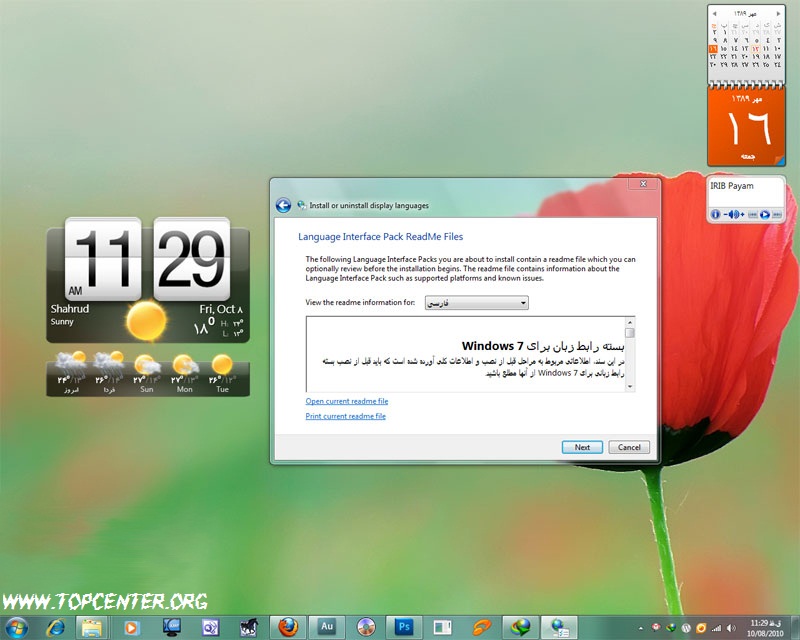Click the info button on radio gadget

[x=715, y=214]
